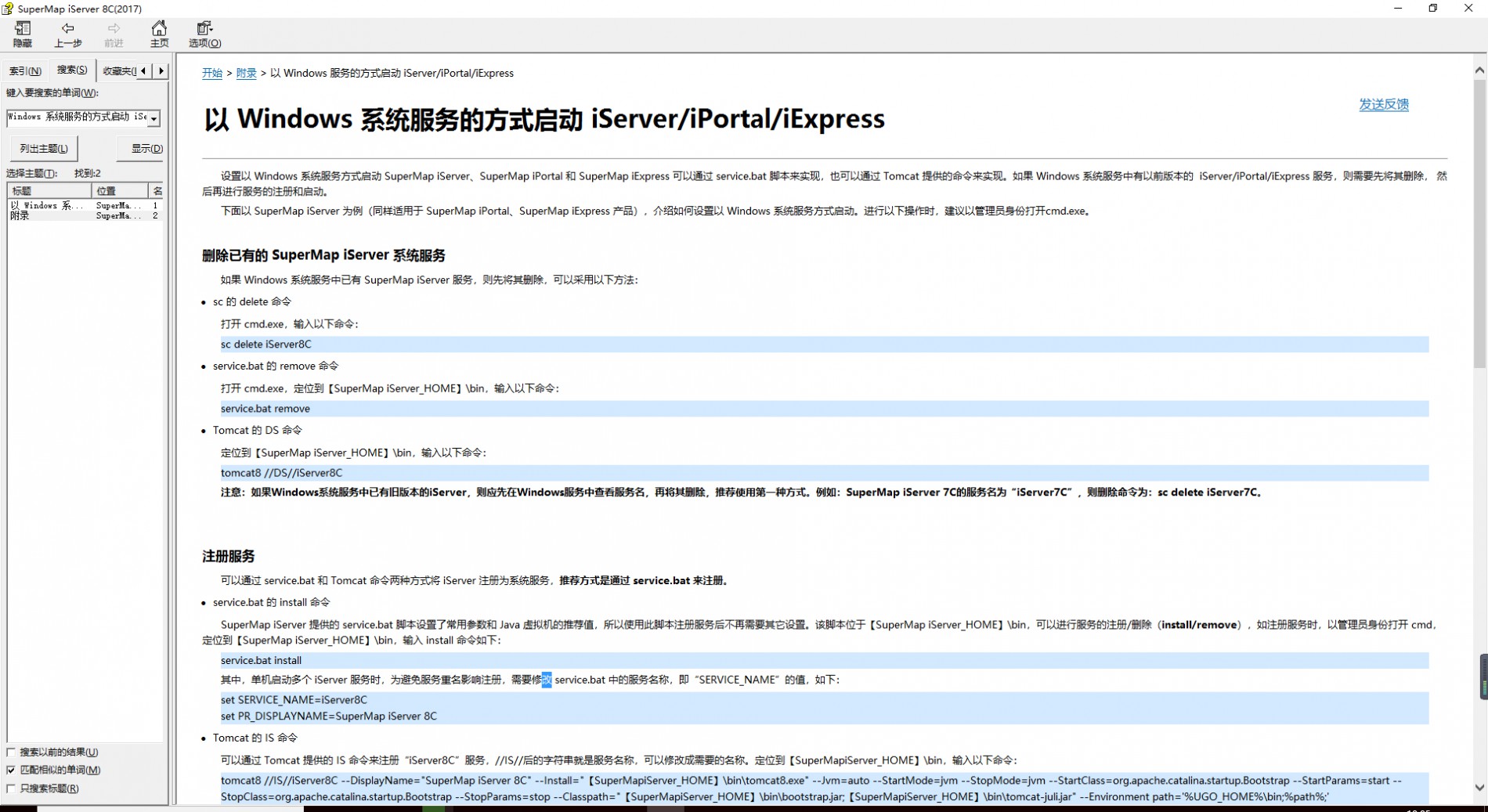Click the 注册服务 section heading
This screenshot has height=812, width=1488.
tap(229, 556)
